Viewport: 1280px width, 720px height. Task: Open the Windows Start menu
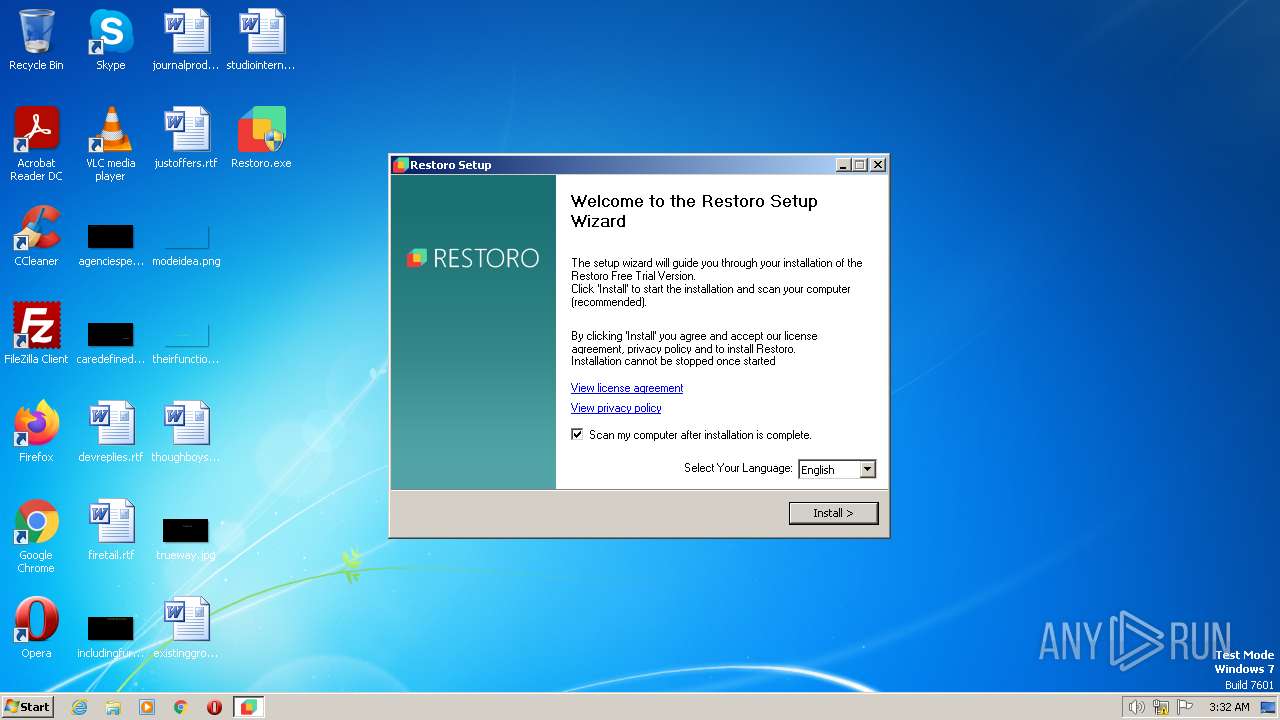[28, 707]
